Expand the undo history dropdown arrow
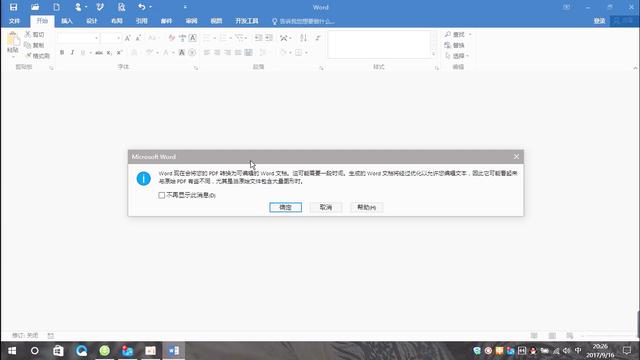Image resolution: width=640 pixels, height=360 pixels. 151,7
